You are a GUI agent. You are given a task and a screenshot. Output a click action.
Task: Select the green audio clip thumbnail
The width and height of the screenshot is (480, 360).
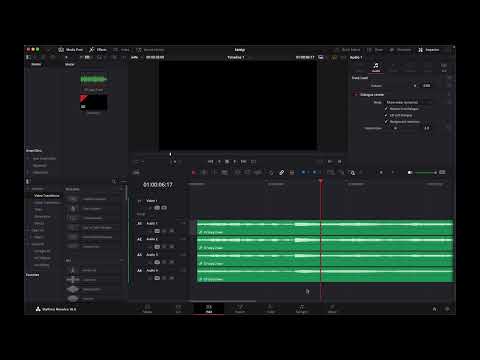click(x=93, y=79)
